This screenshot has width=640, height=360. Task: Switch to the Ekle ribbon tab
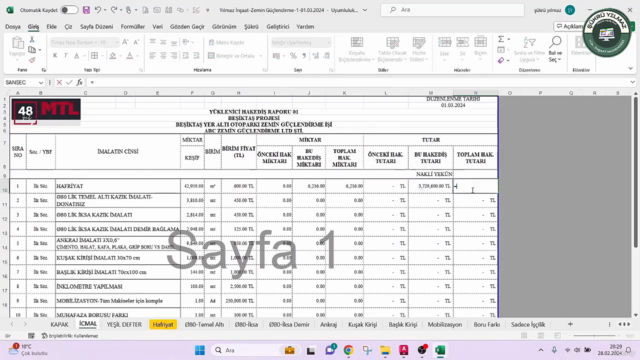coord(51,27)
